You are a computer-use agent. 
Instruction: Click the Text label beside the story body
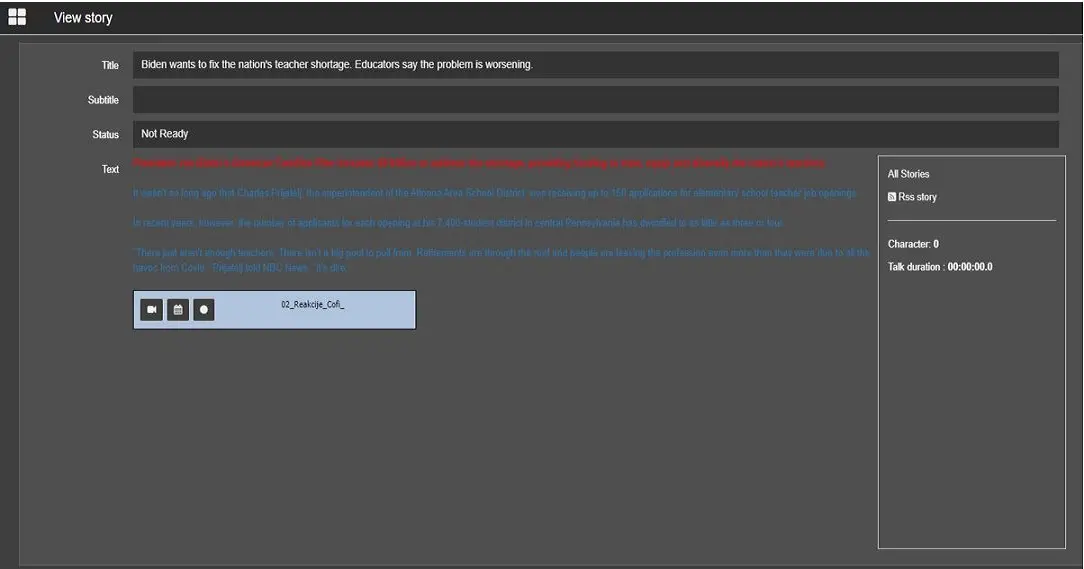coord(110,169)
